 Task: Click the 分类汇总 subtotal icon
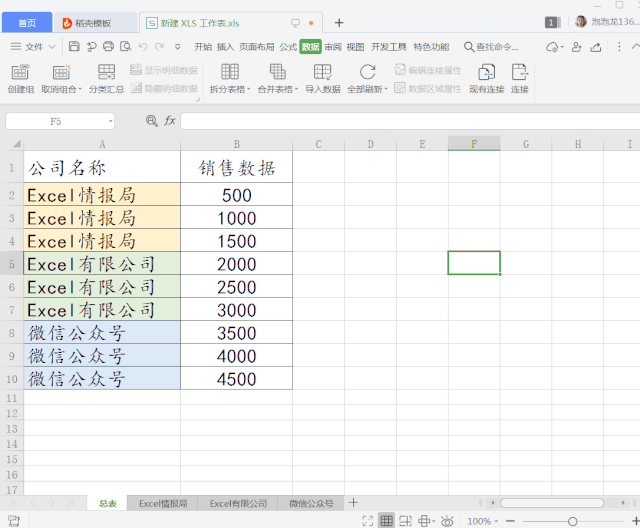click(x=107, y=79)
